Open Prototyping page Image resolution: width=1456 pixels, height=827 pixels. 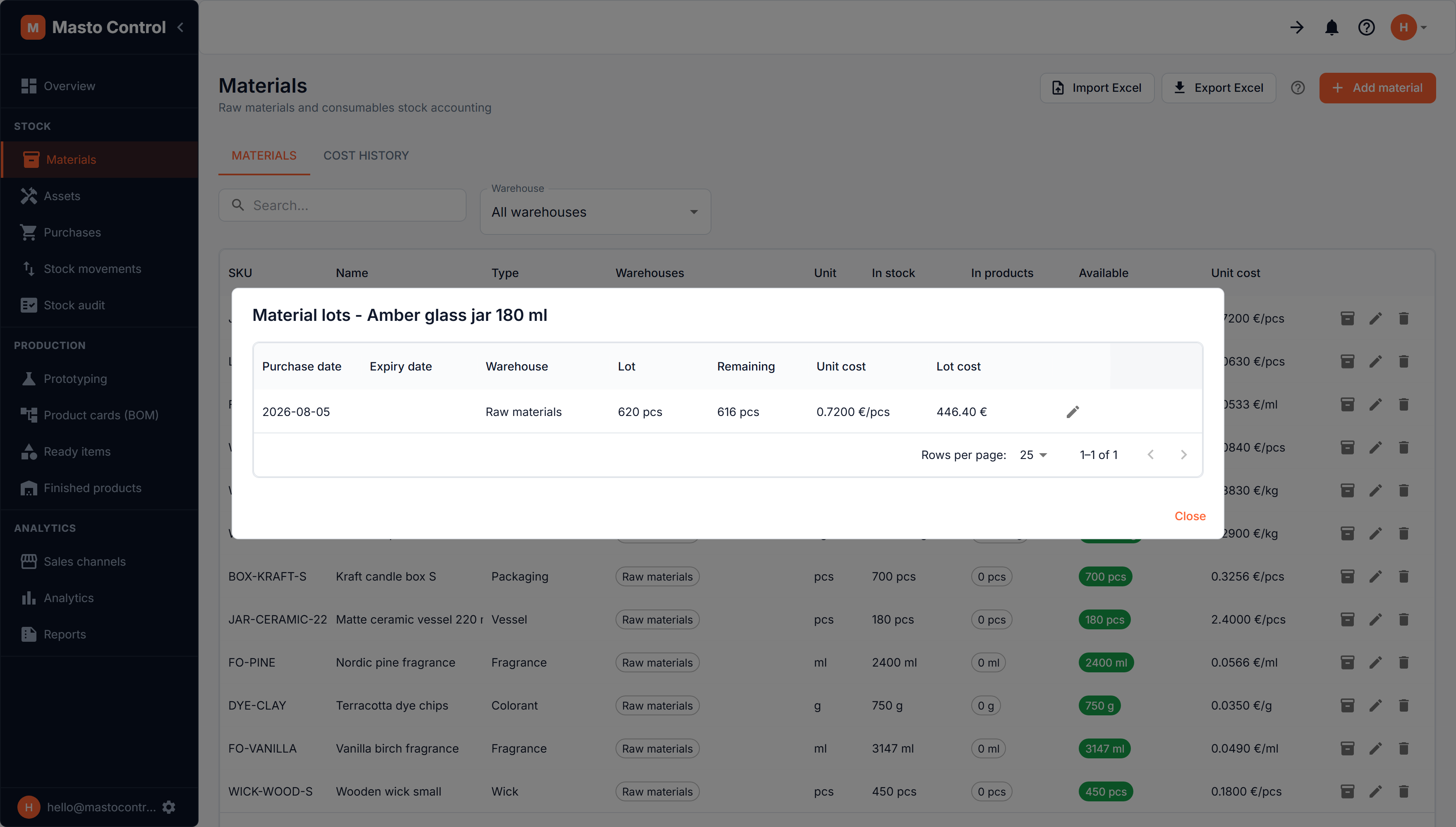(x=99, y=379)
